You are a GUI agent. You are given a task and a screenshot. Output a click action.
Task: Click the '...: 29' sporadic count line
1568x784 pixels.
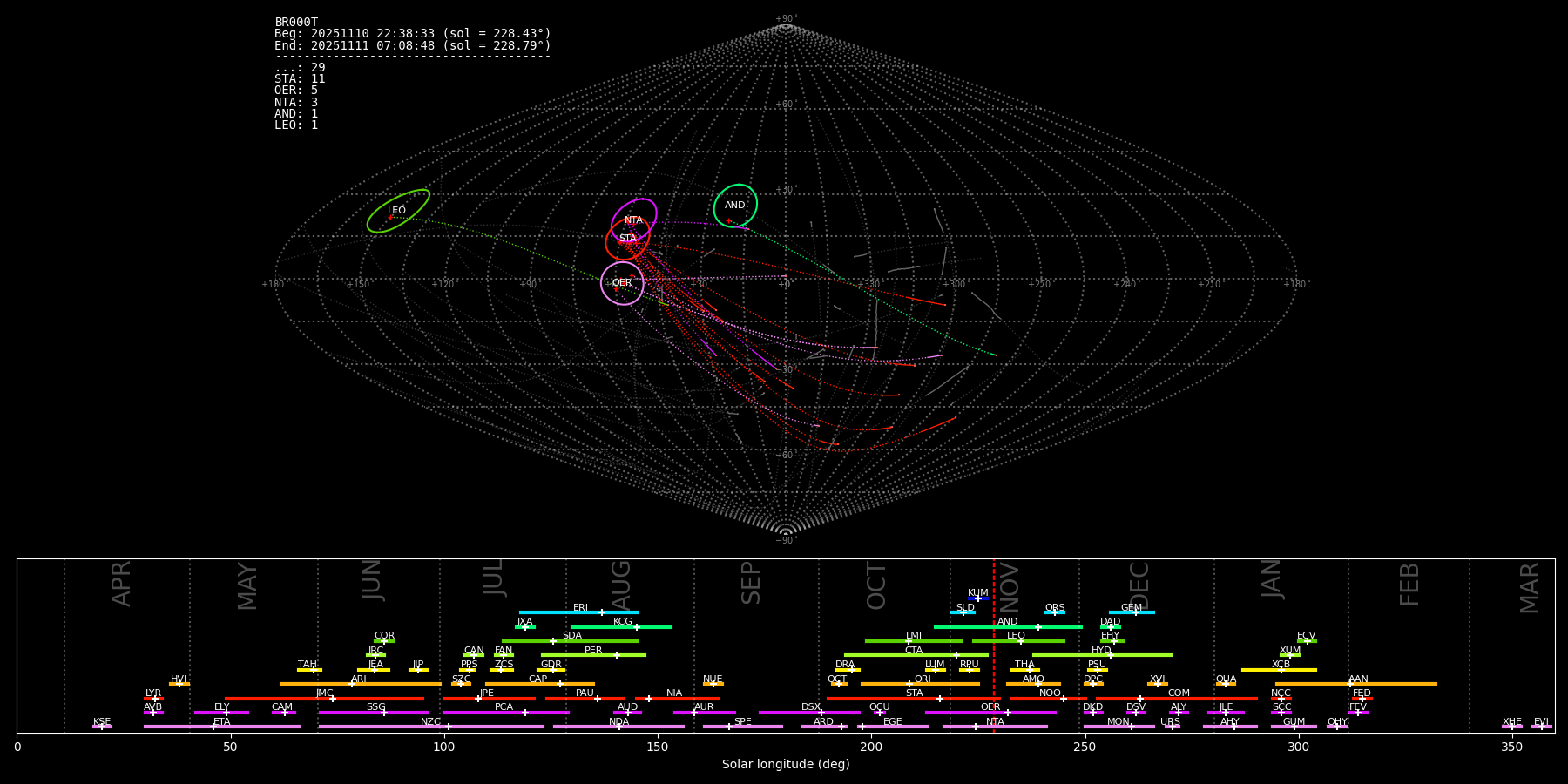300,68
